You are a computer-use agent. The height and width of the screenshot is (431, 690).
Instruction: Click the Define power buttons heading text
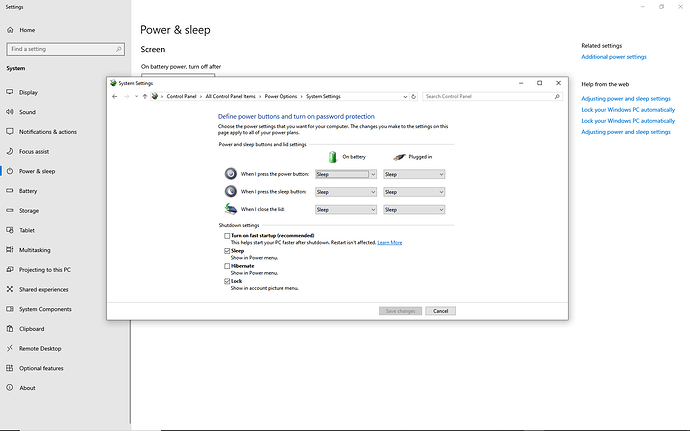click(x=296, y=117)
